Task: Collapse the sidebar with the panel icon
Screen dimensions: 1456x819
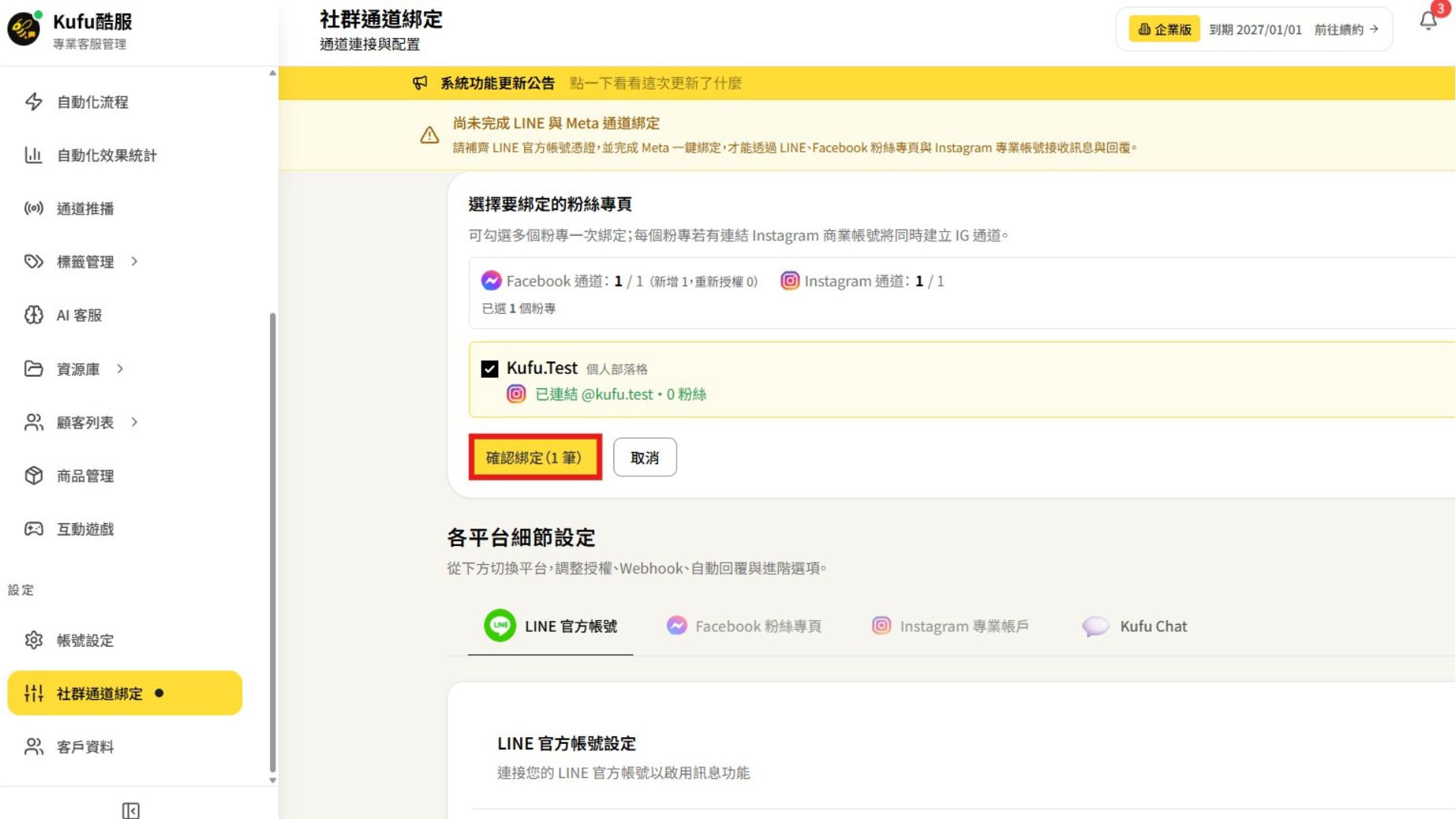Action: click(130, 811)
